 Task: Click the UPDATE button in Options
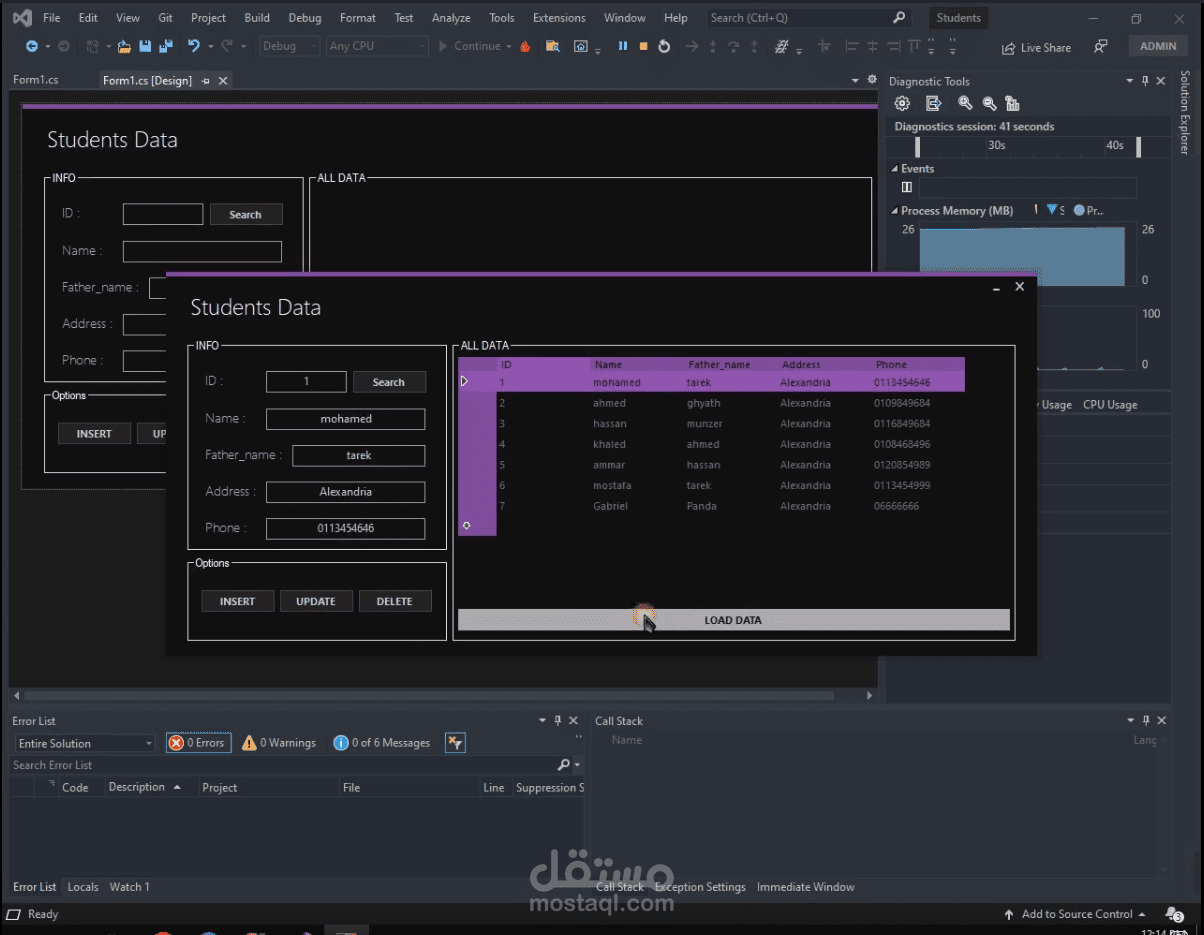pyautogui.click(x=316, y=601)
